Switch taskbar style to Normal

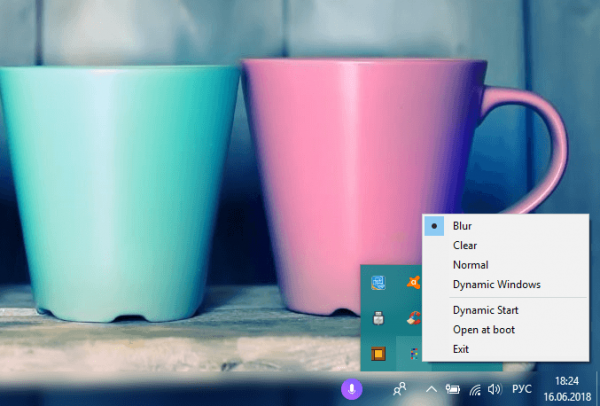coord(505,265)
